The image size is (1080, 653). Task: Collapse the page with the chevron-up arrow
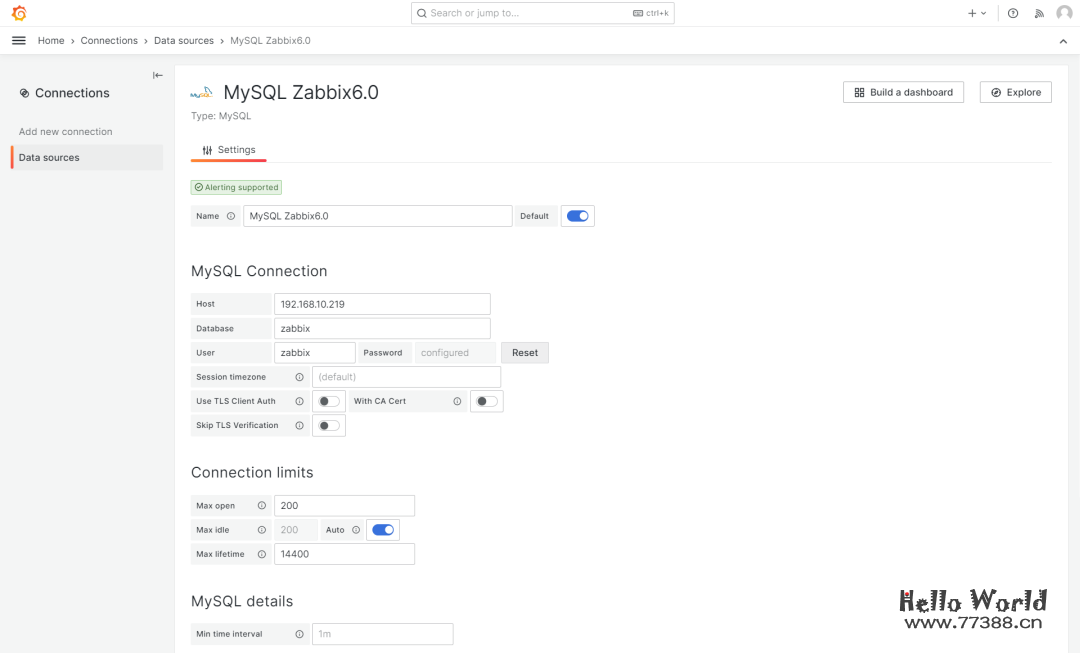(x=1063, y=41)
